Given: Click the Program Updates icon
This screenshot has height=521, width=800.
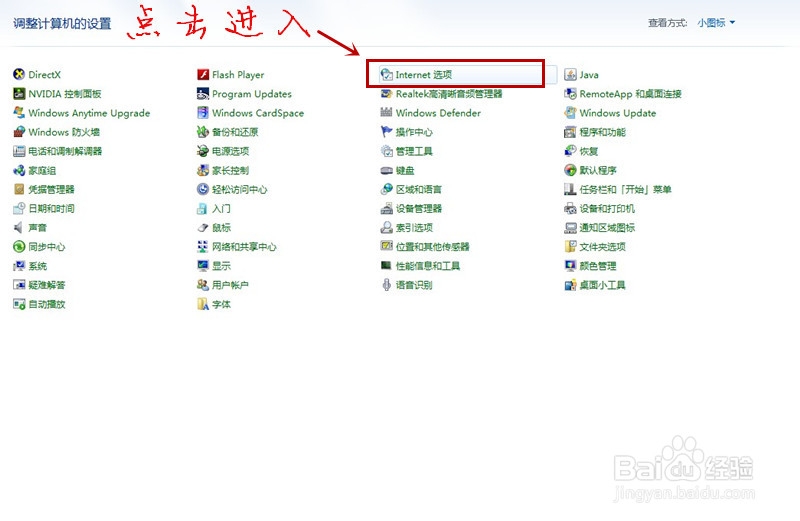Looking at the screenshot, I should (203, 94).
